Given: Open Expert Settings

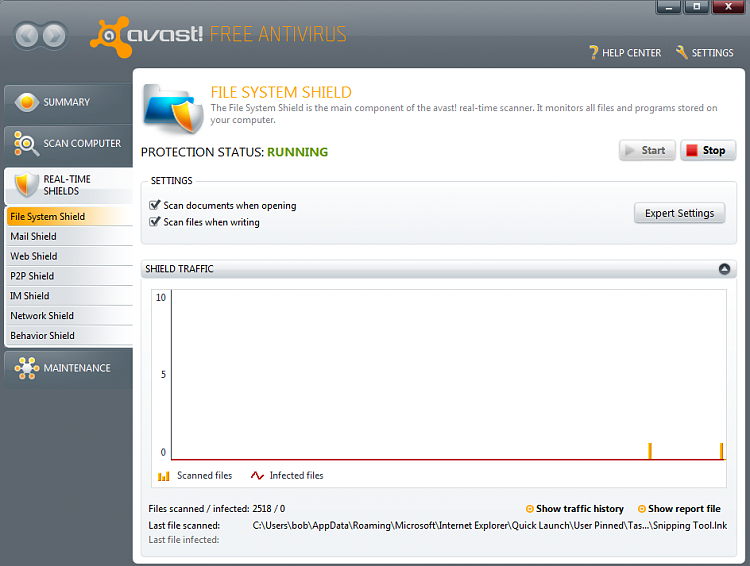Looking at the screenshot, I should 679,213.
